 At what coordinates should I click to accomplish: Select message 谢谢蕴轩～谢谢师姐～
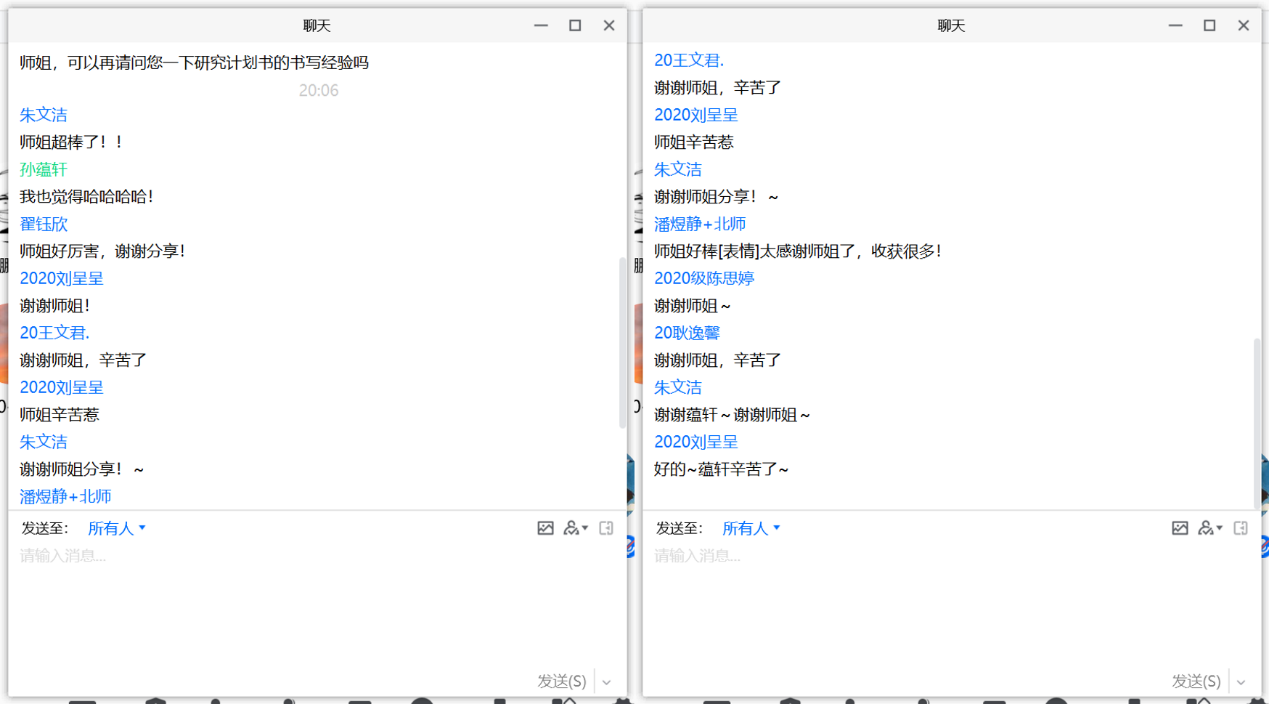(732, 415)
